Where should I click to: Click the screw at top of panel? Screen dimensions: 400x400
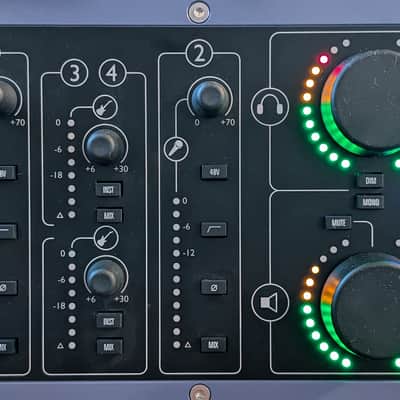(199, 12)
